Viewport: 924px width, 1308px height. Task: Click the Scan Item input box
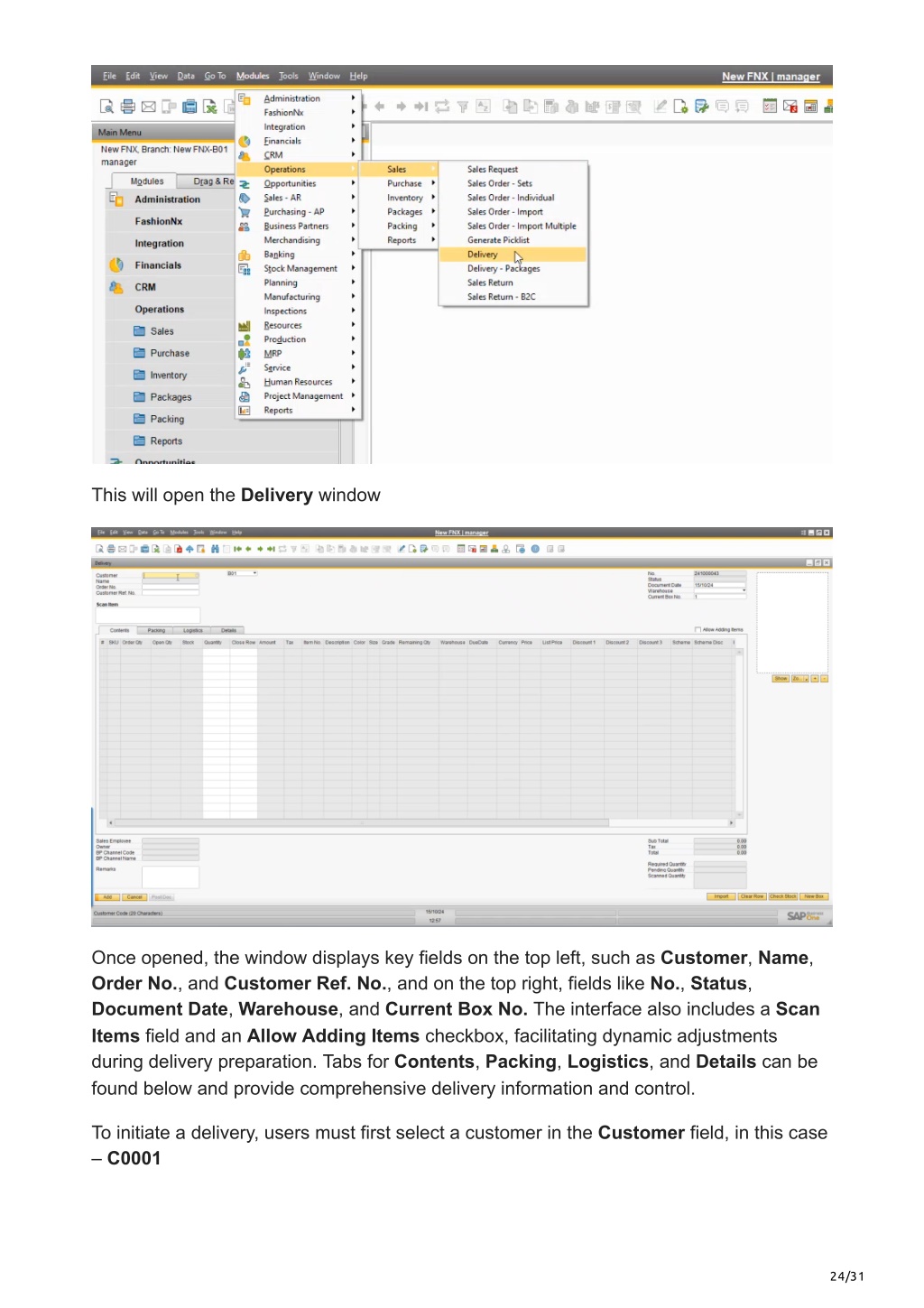tap(148, 616)
